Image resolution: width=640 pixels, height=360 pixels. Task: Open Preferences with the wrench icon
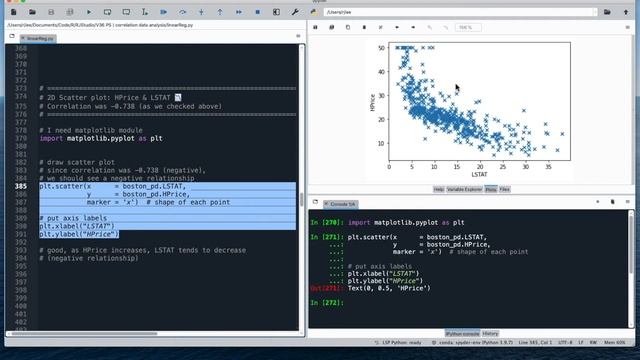(x=295, y=12)
